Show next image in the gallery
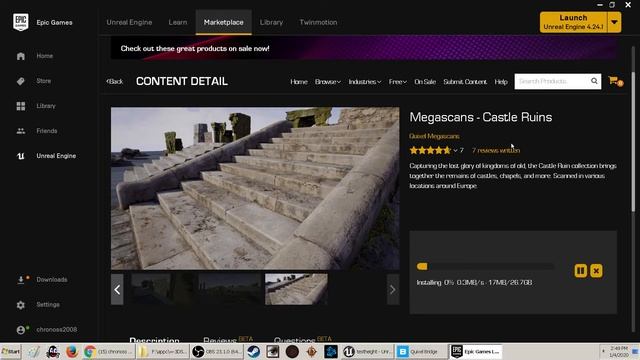 coord(393,289)
